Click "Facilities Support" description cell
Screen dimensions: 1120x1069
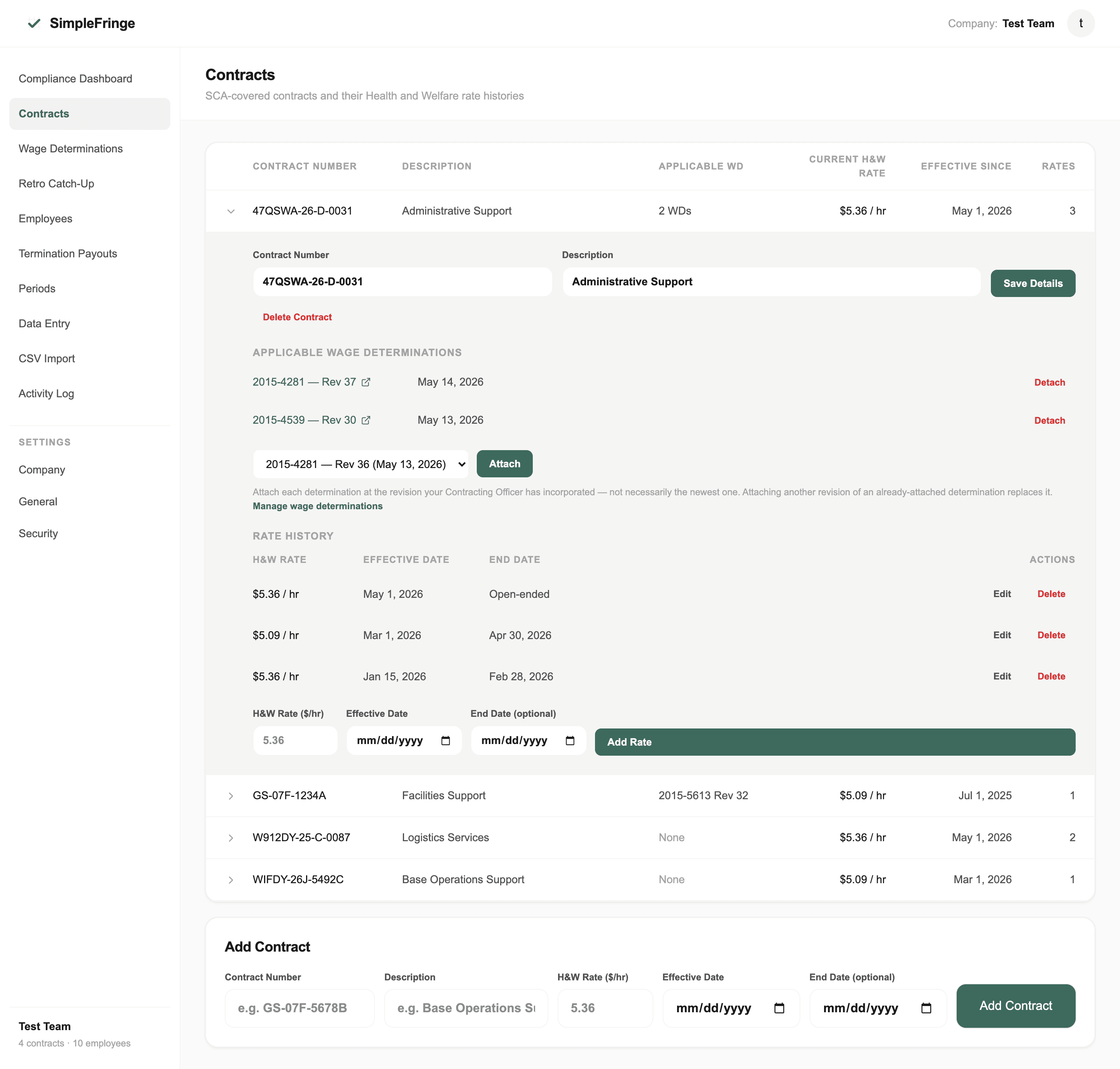(x=443, y=795)
